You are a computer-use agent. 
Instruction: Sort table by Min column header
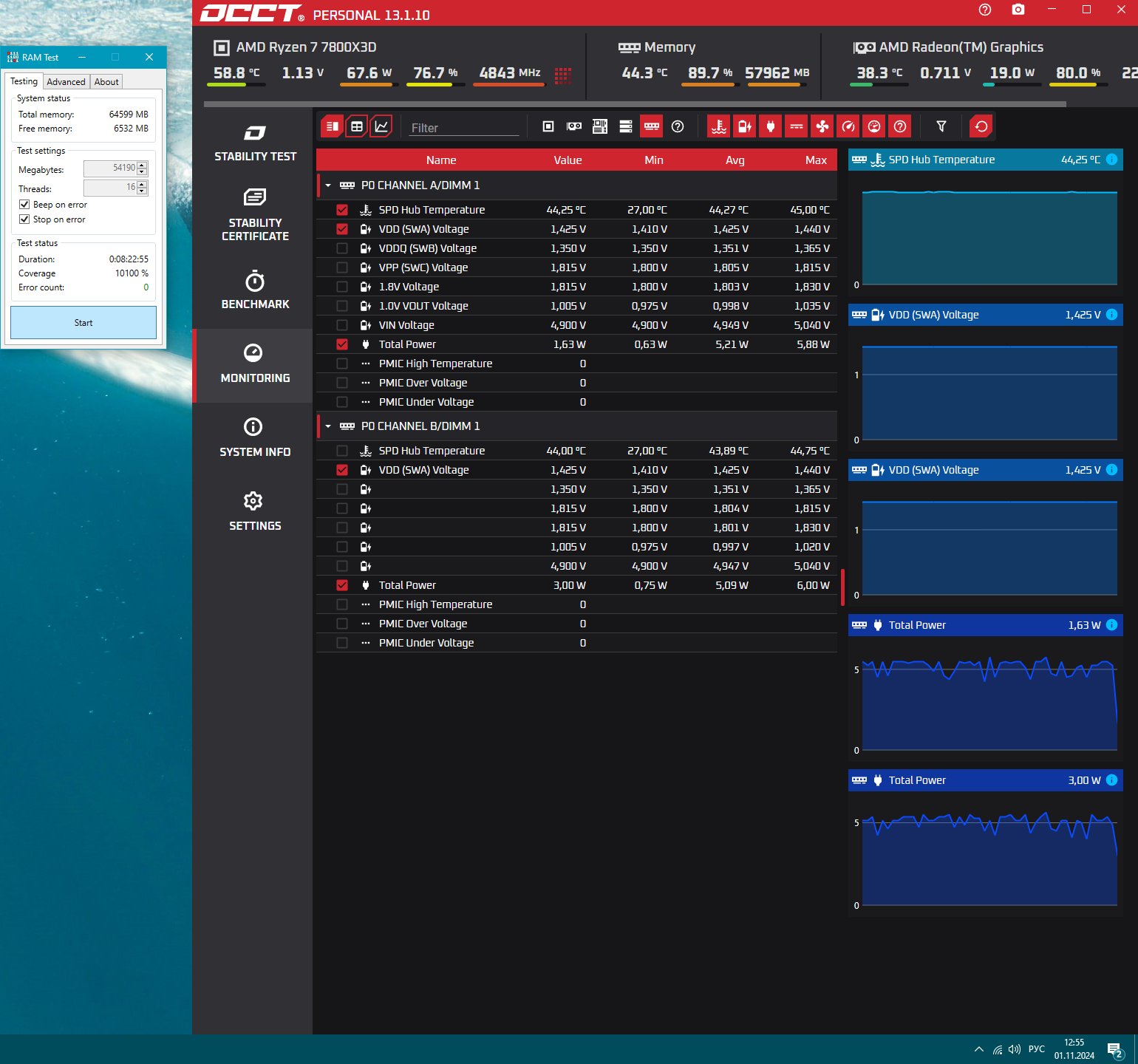[654, 160]
